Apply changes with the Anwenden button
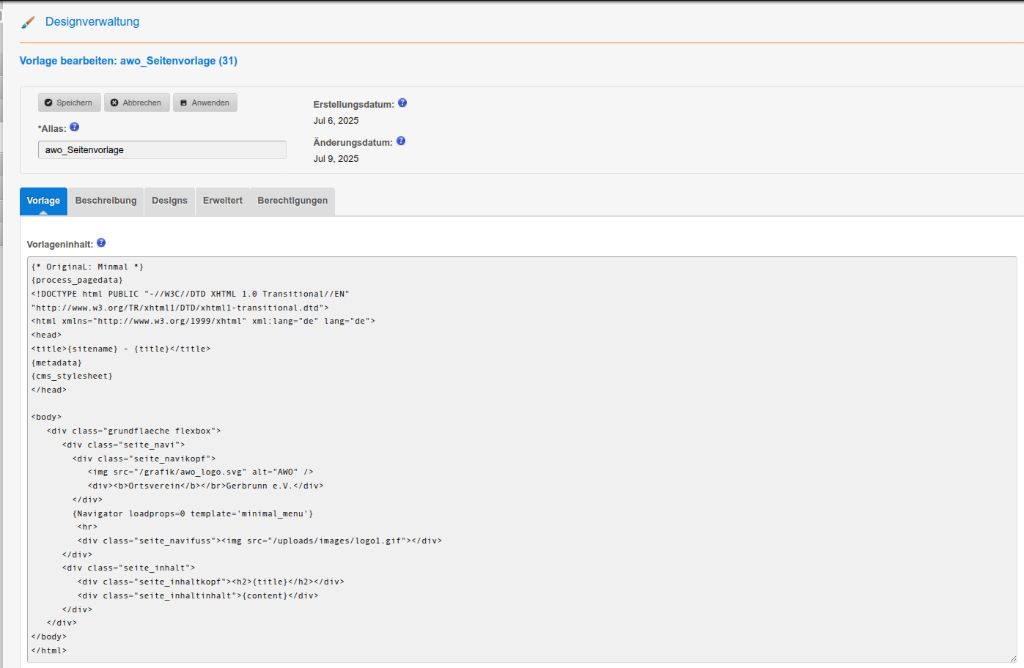This screenshot has height=668, width=1024. click(x=205, y=103)
